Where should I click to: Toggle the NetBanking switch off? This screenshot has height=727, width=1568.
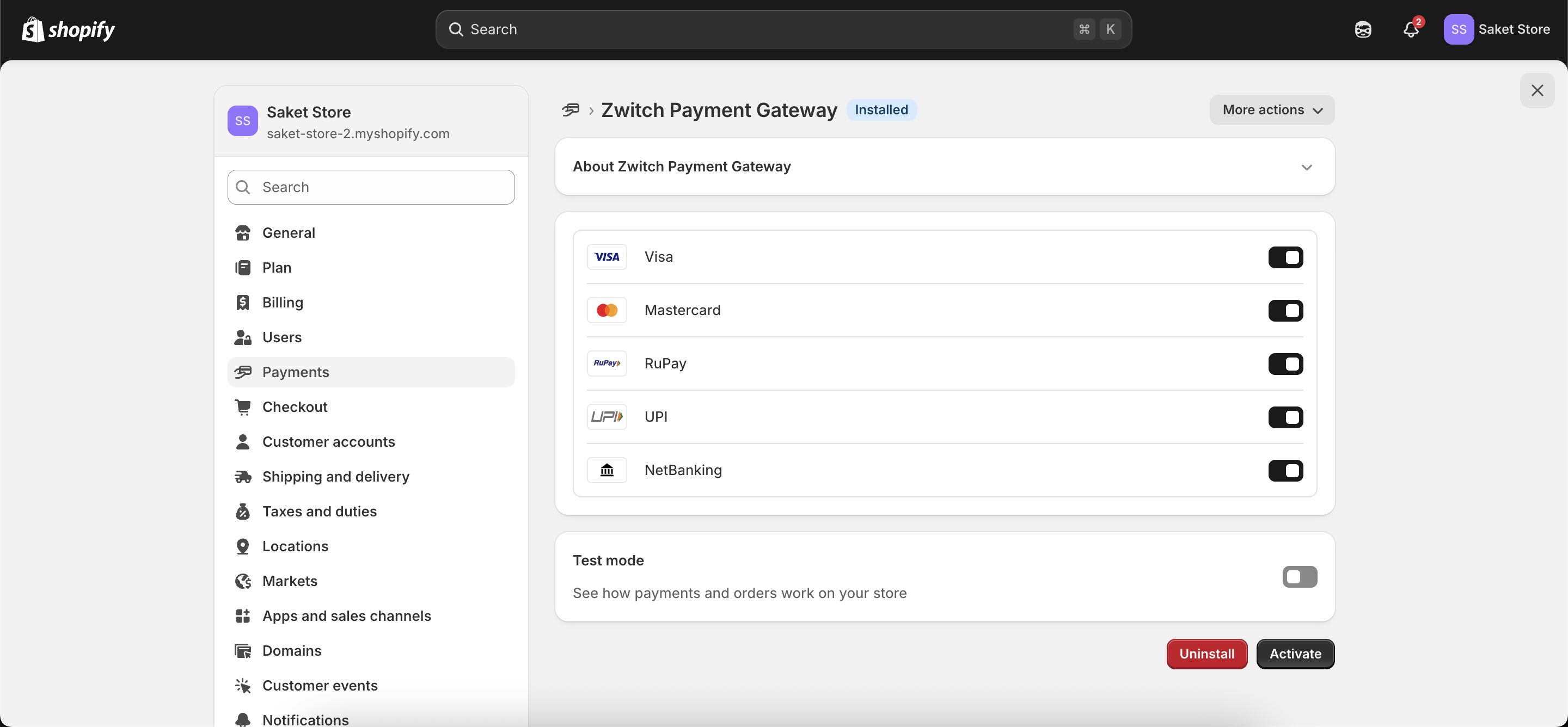pyautogui.click(x=1285, y=470)
